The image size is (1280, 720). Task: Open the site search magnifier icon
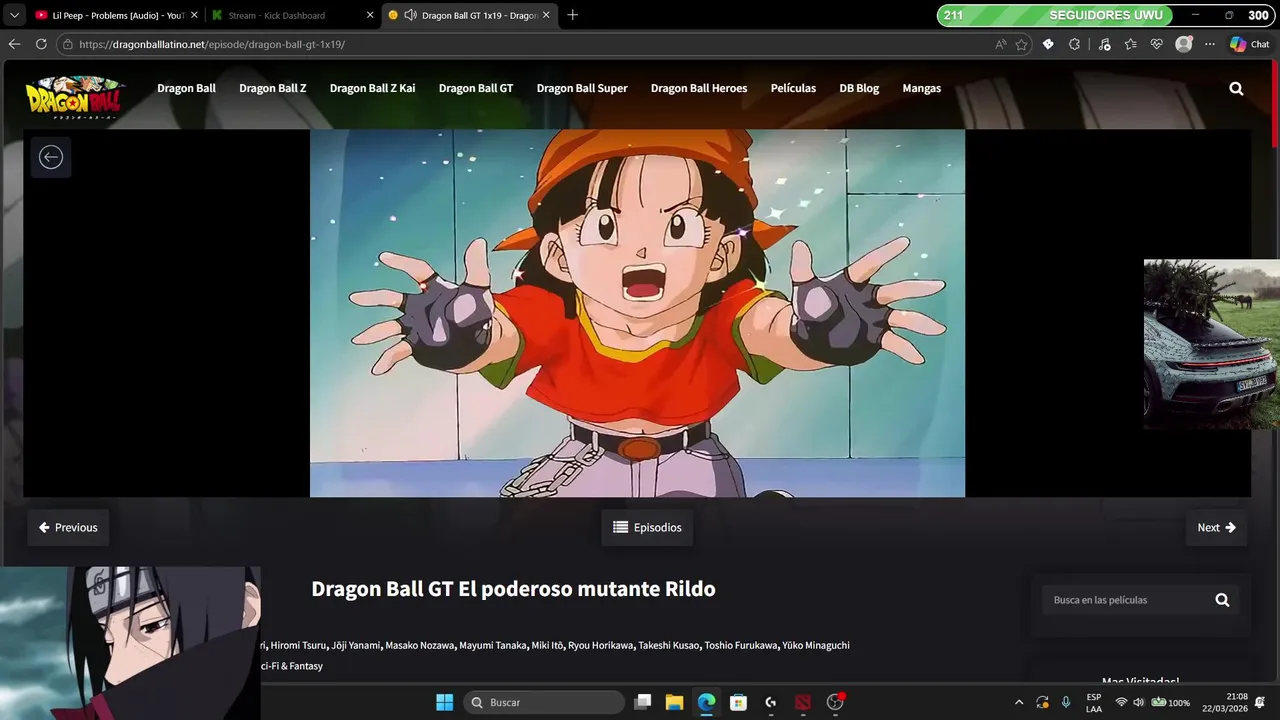point(1236,88)
